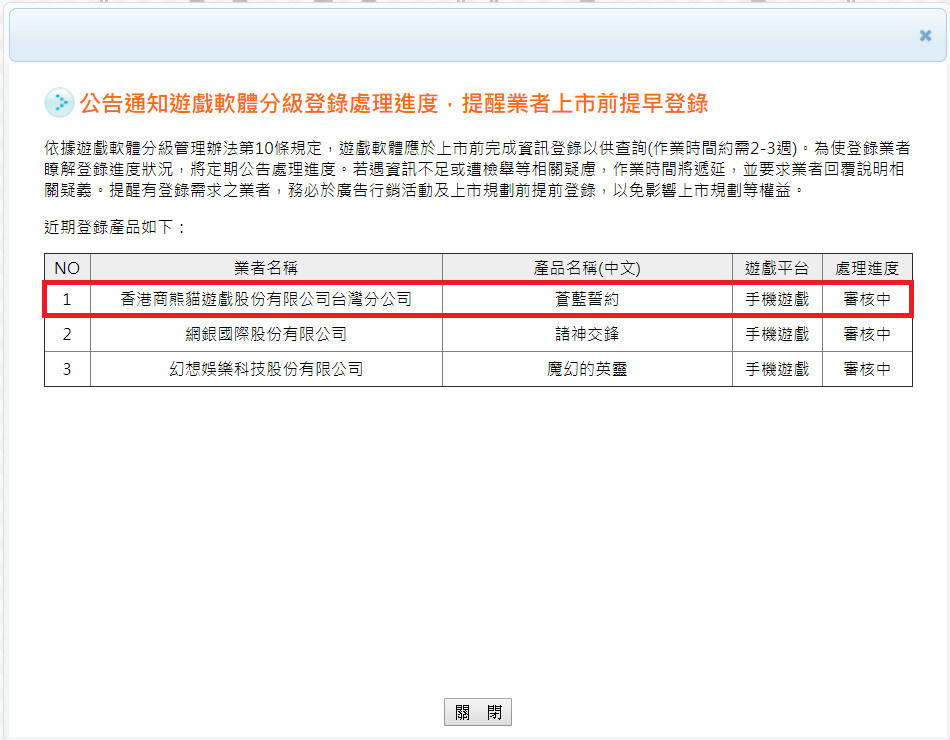Screen dimensions: 950x740
Task: Click the 手機遊戲 platform cell for 諸神交鋒
Action: tap(777, 334)
